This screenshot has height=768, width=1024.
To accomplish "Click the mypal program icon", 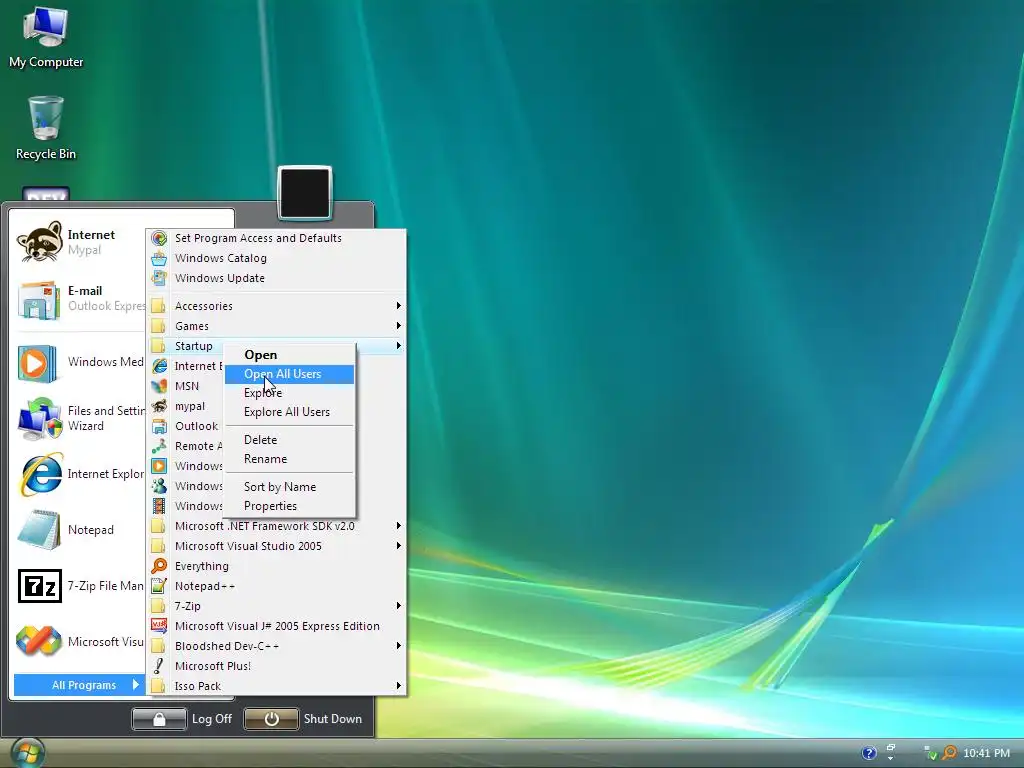I will click(x=159, y=406).
